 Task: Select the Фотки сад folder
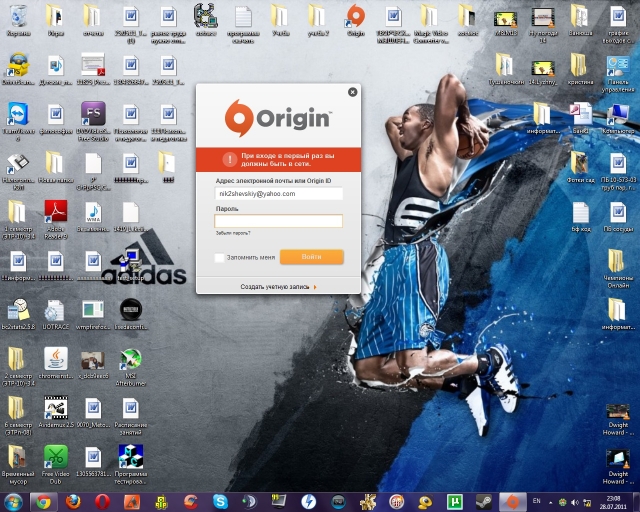pos(580,167)
